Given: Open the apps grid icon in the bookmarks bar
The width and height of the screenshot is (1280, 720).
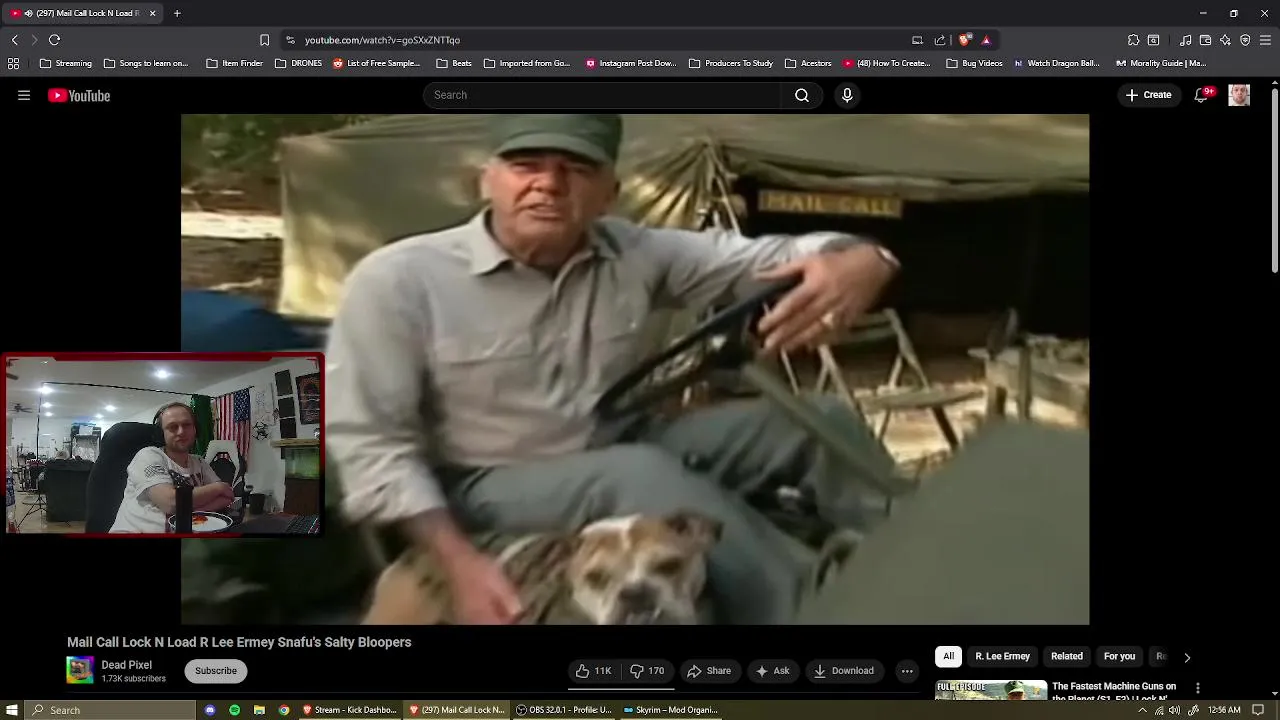Looking at the screenshot, I should [x=13, y=63].
